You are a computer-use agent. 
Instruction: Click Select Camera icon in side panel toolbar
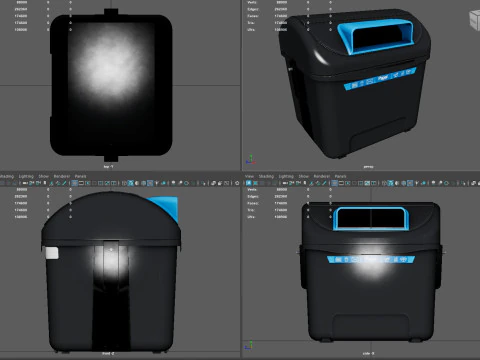[284, 183]
